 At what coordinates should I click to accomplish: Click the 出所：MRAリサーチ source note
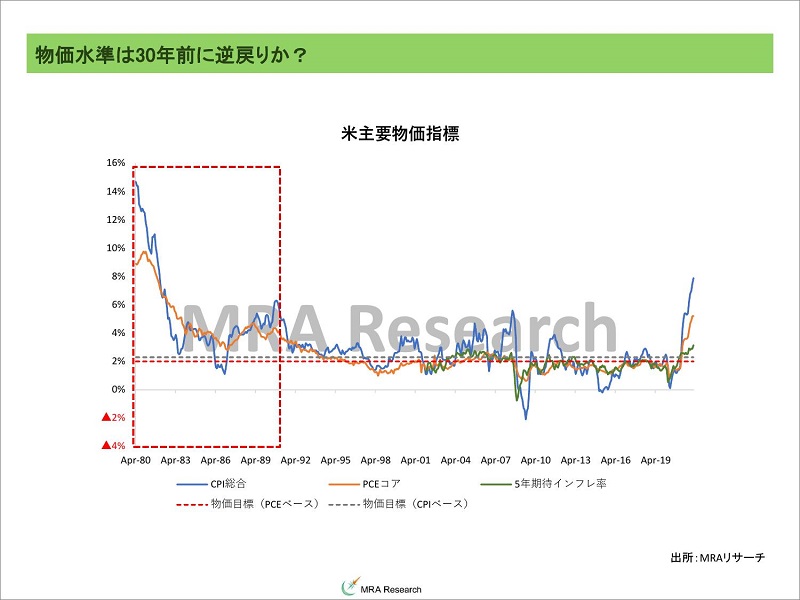718,557
